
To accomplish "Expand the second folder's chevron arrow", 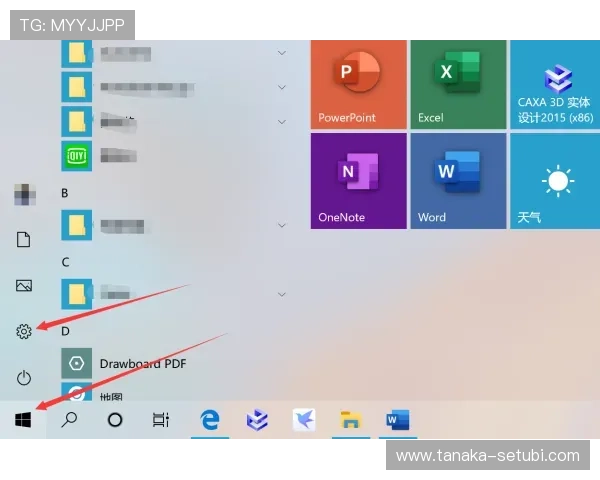I will tap(282, 88).
